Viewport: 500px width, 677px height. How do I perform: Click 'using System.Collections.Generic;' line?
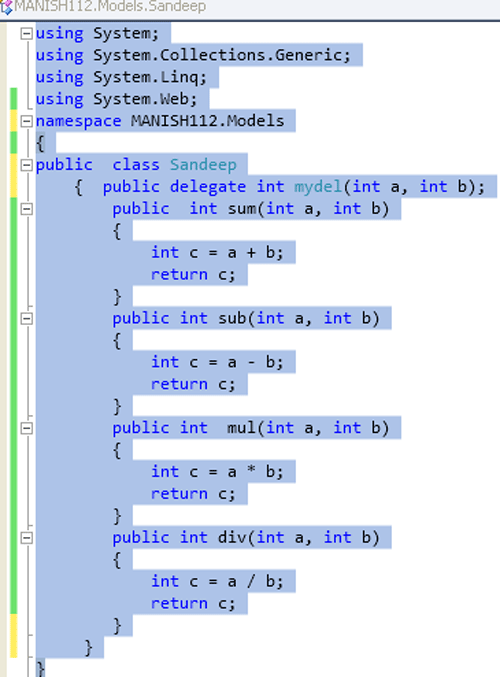click(193, 55)
